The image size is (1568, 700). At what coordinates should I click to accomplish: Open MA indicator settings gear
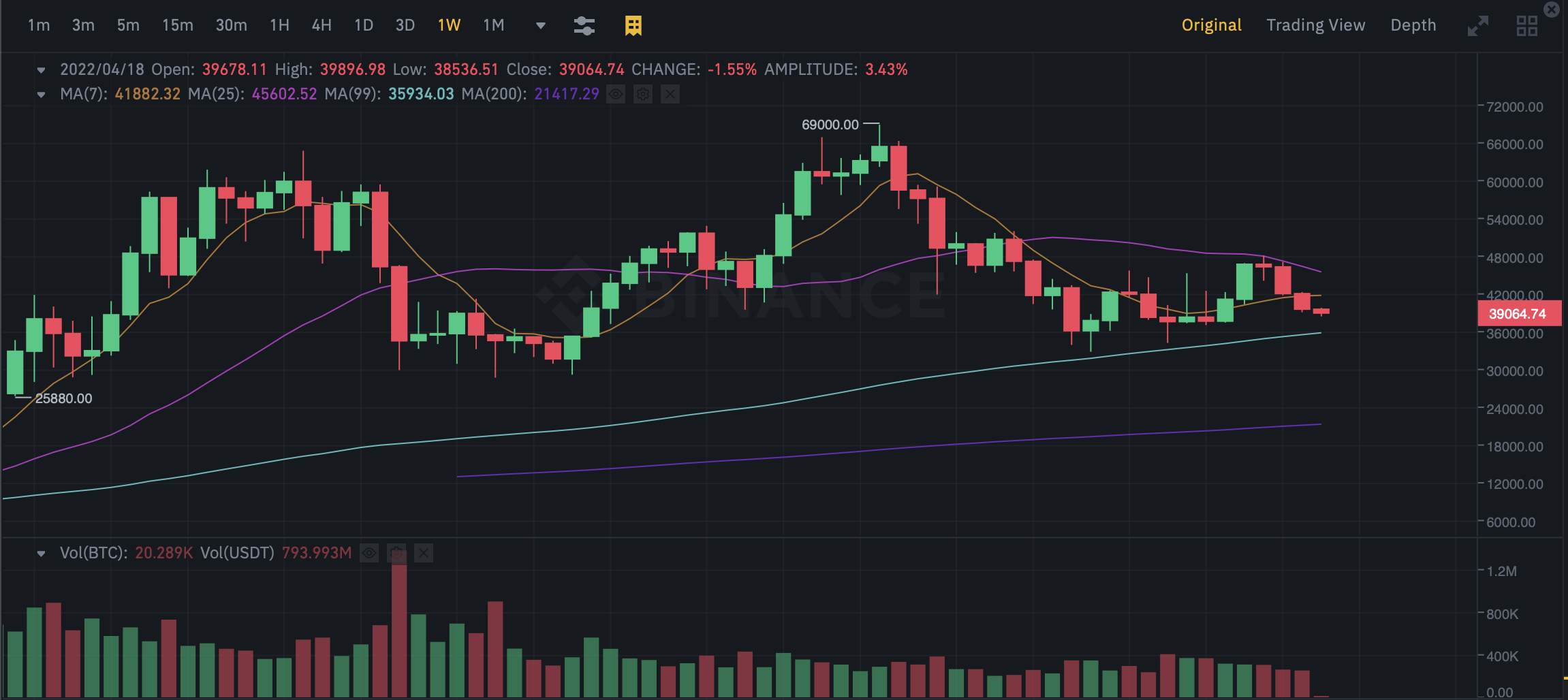pos(643,94)
